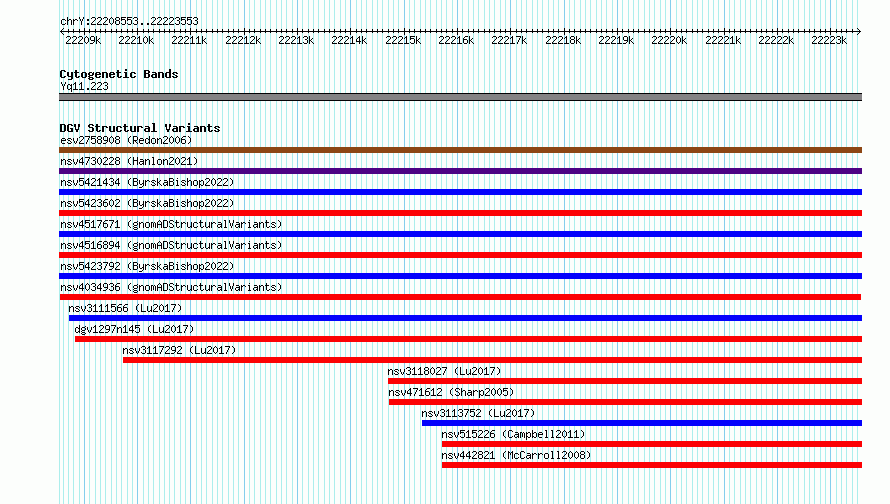Screen dimensions: 890x504
Task: Click the 22219k ruler tick label
Action: point(616,40)
